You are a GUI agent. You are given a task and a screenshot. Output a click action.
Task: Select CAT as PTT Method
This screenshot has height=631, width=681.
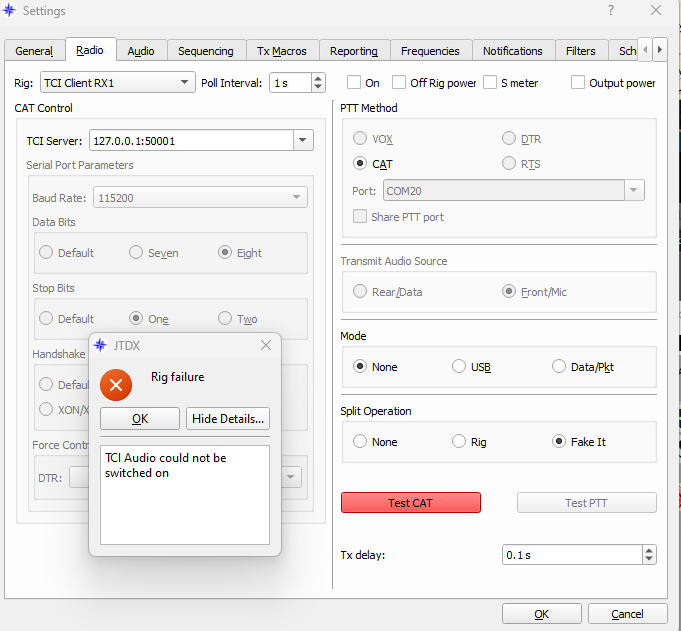(360, 164)
